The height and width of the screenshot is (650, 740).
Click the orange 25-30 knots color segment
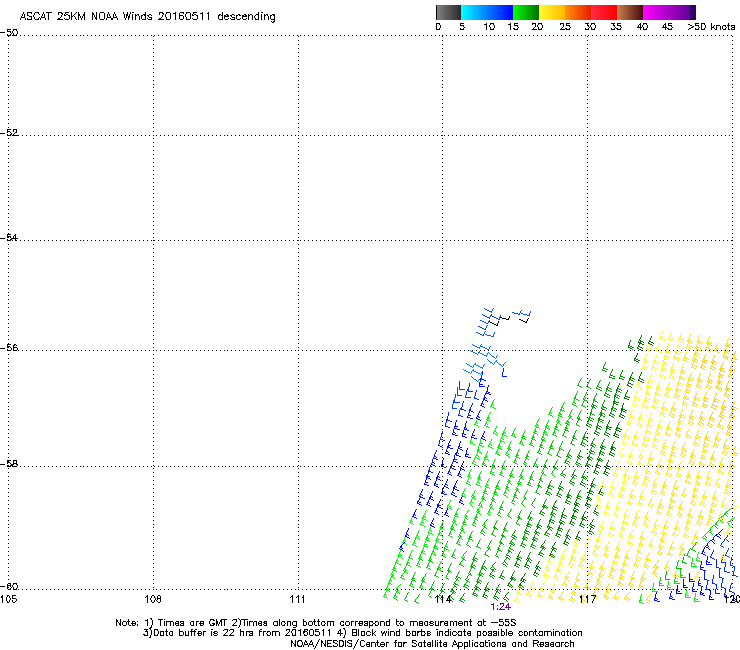tap(578, 12)
